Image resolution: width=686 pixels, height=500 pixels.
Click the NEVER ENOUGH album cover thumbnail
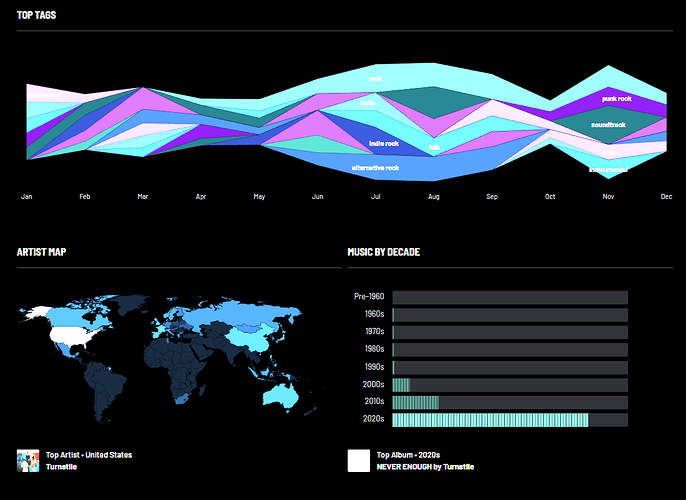pyautogui.click(x=359, y=461)
